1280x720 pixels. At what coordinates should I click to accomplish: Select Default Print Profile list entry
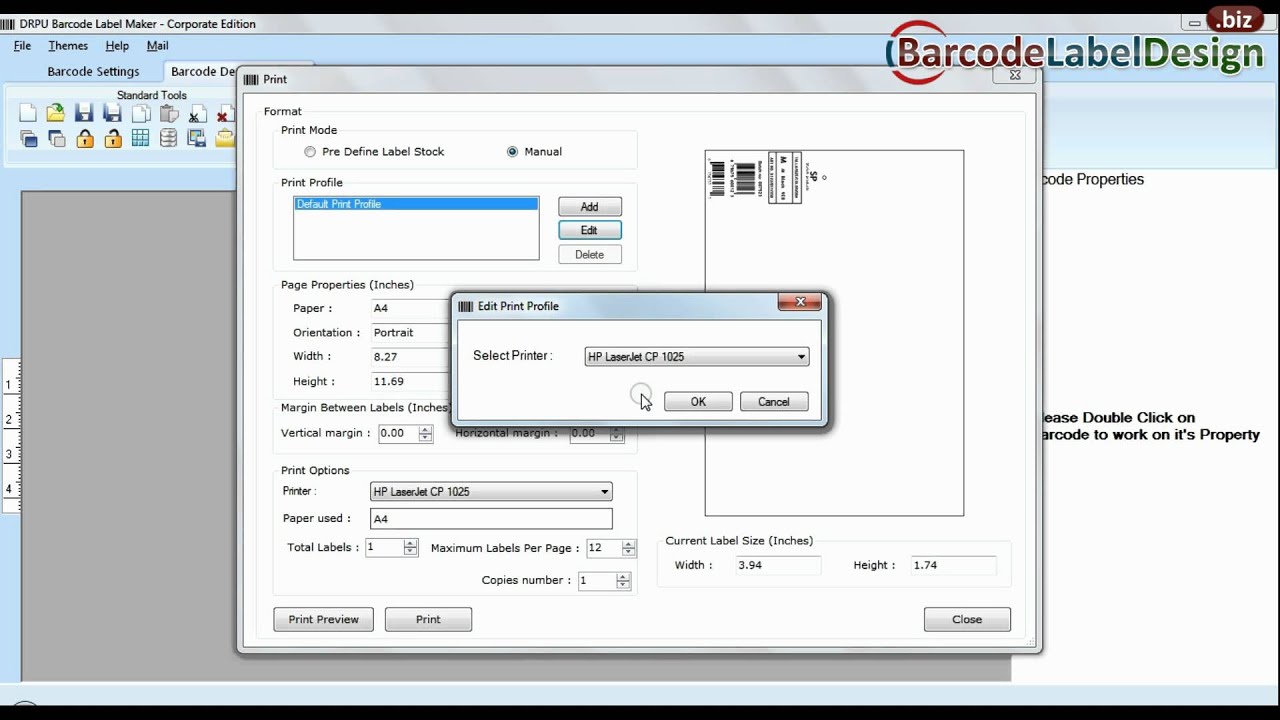[416, 204]
